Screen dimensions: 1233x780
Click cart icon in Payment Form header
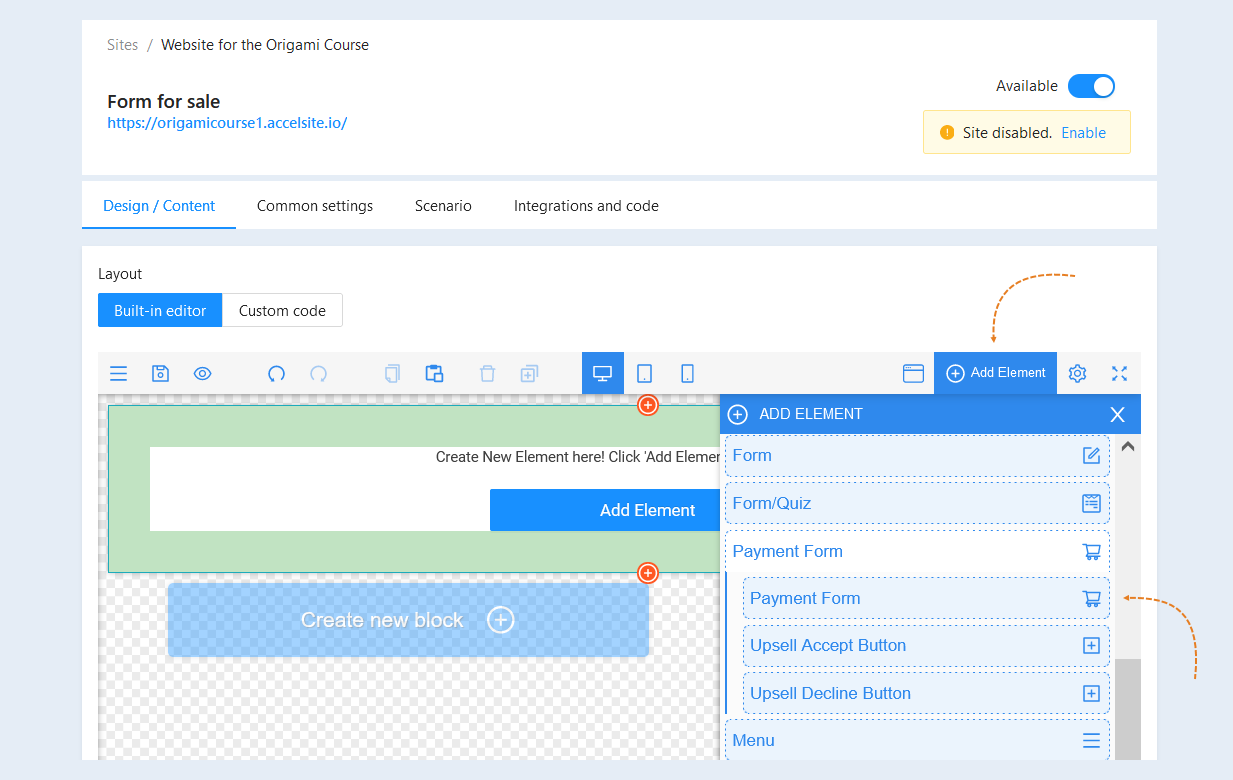point(1091,551)
